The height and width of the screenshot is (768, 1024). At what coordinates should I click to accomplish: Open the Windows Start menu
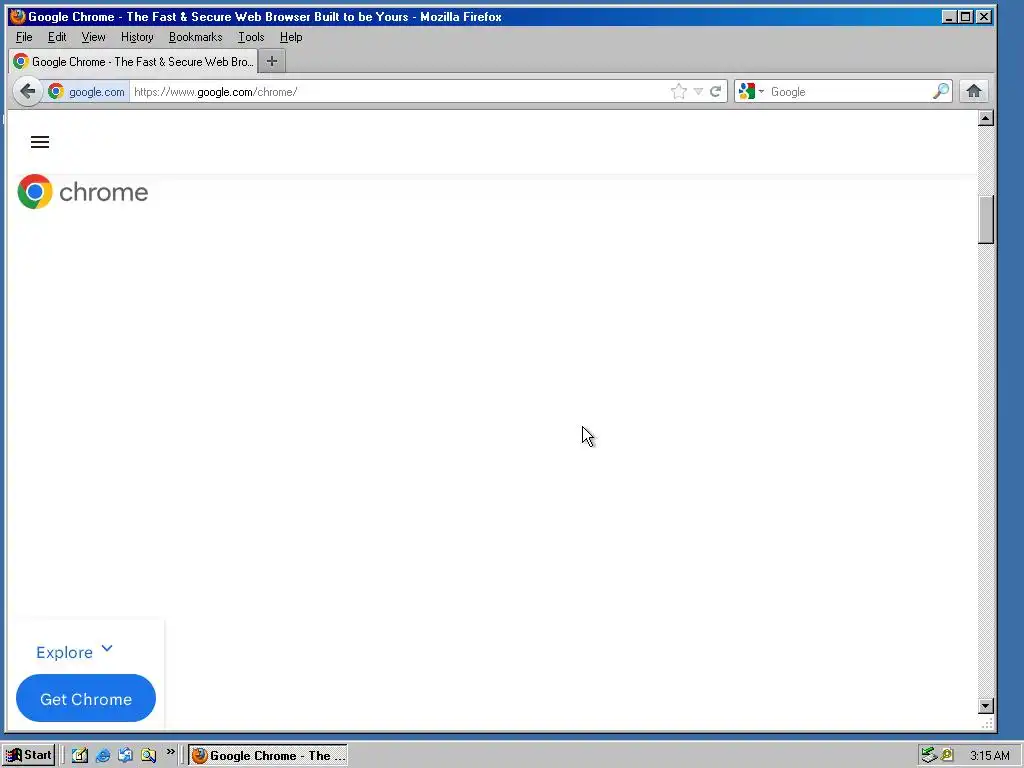[28, 756]
